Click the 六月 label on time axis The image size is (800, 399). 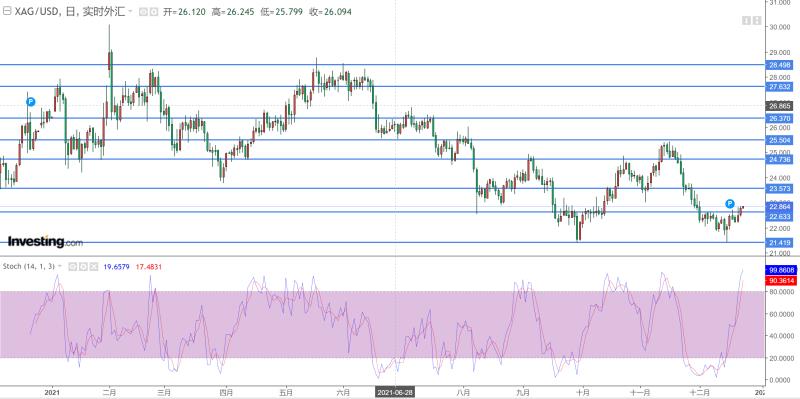click(343, 392)
